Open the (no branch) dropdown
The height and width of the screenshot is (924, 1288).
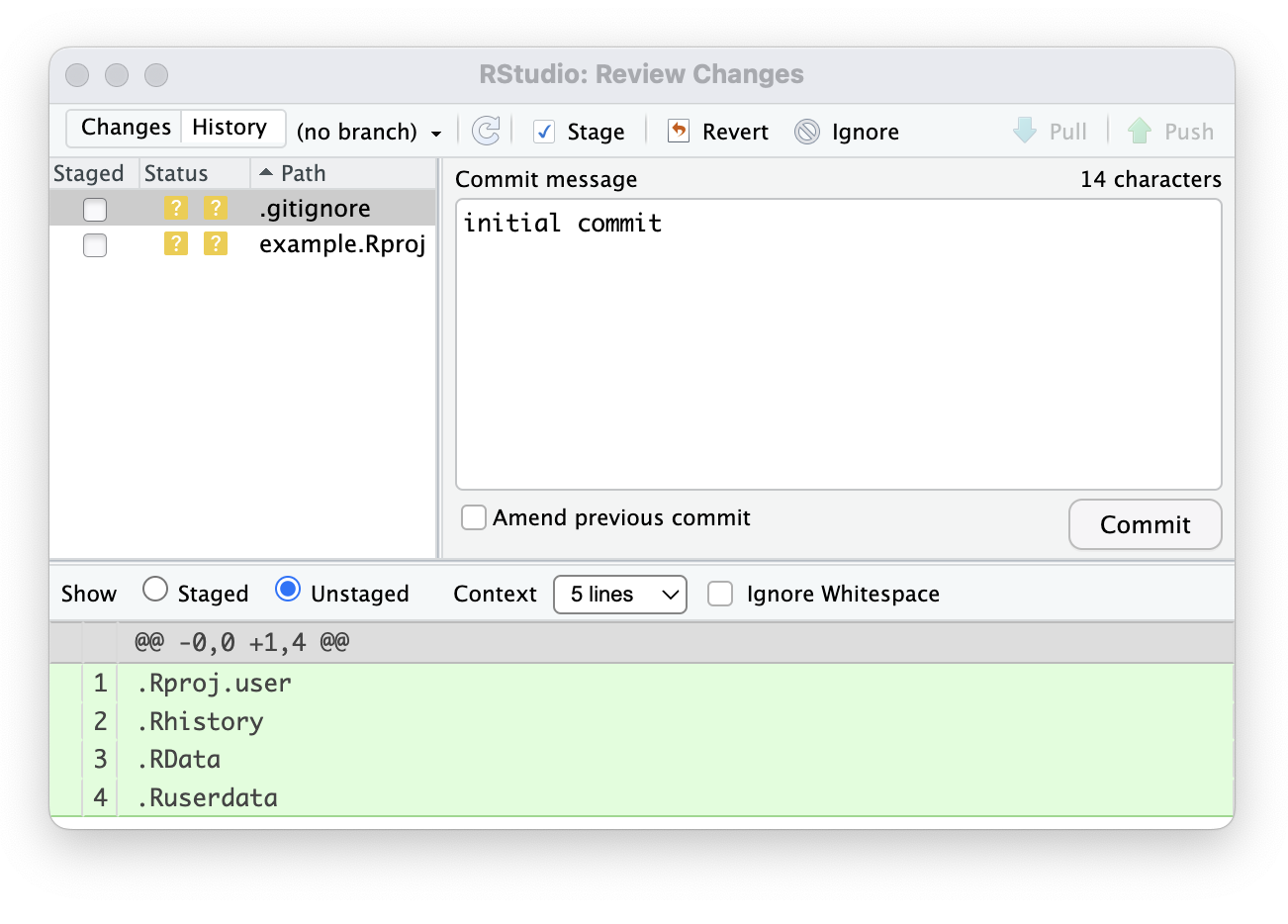(x=369, y=132)
